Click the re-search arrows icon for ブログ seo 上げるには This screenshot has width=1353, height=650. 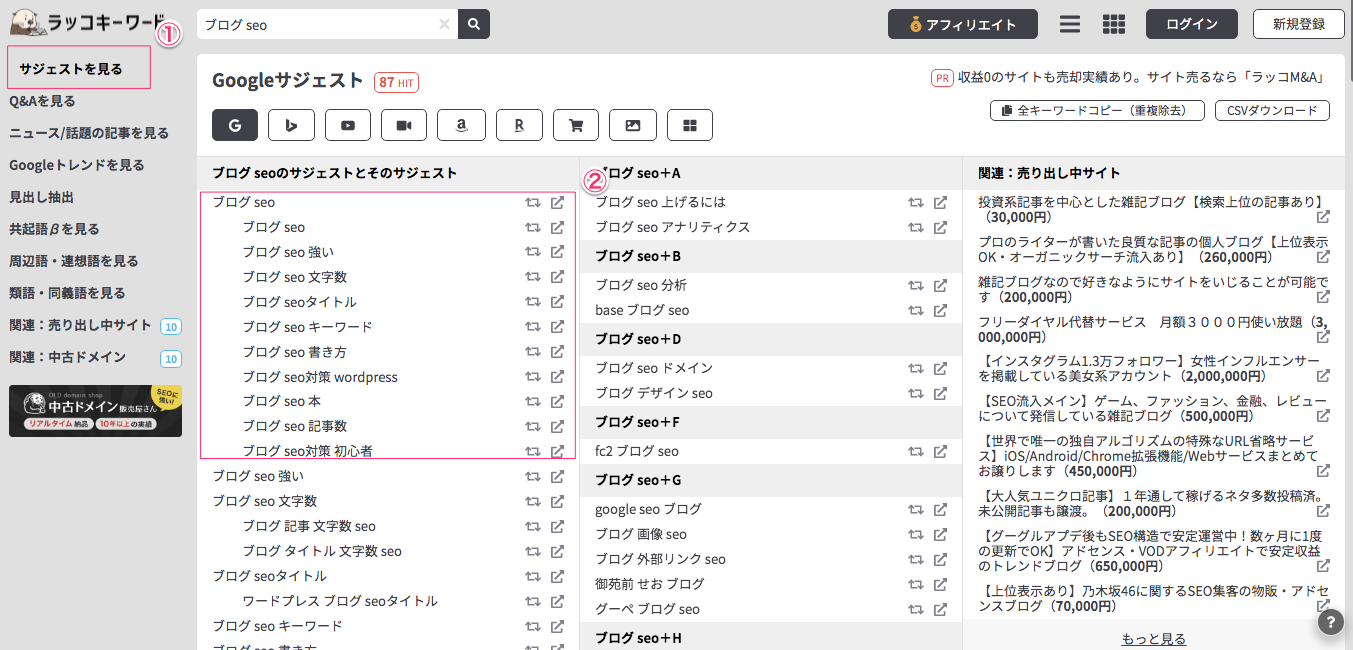916,202
